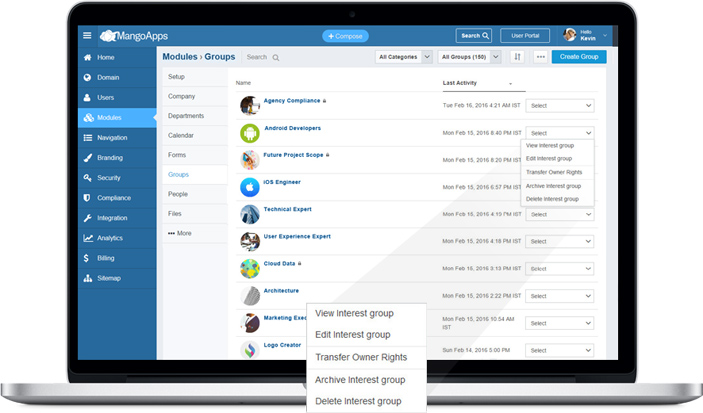
Task: Choose Archive Interest group in small menu
Action: pos(553,186)
